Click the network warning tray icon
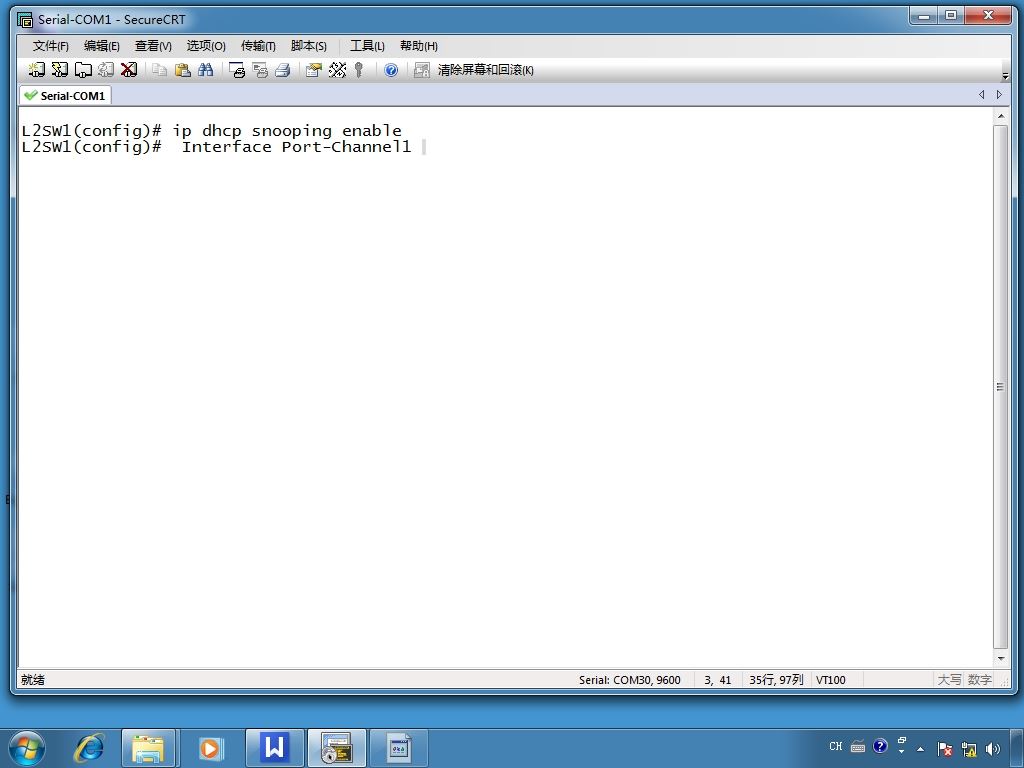The height and width of the screenshot is (768, 1024). click(969, 748)
